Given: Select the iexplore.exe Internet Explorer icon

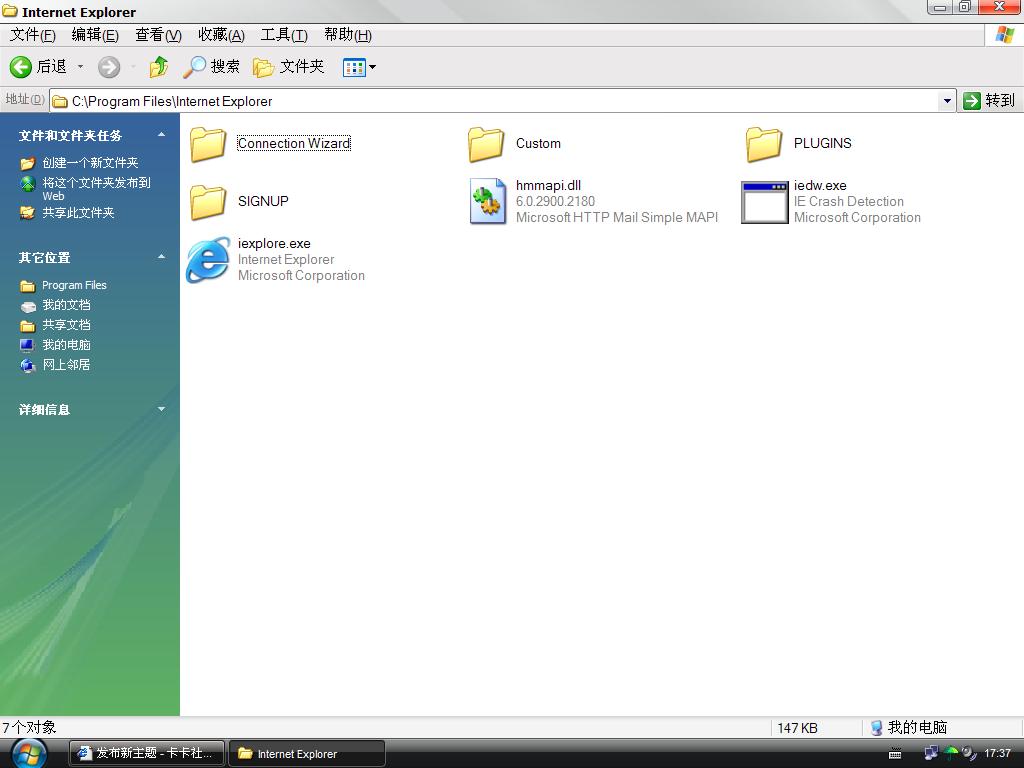Looking at the screenshot, I should click(x=208, y=260).
